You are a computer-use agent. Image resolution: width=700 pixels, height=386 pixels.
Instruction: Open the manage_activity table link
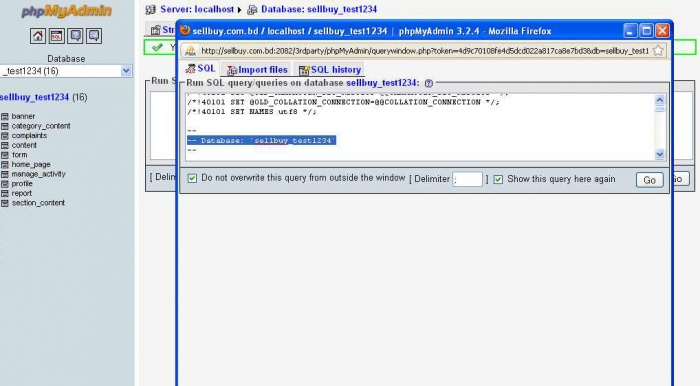point(38,174)
